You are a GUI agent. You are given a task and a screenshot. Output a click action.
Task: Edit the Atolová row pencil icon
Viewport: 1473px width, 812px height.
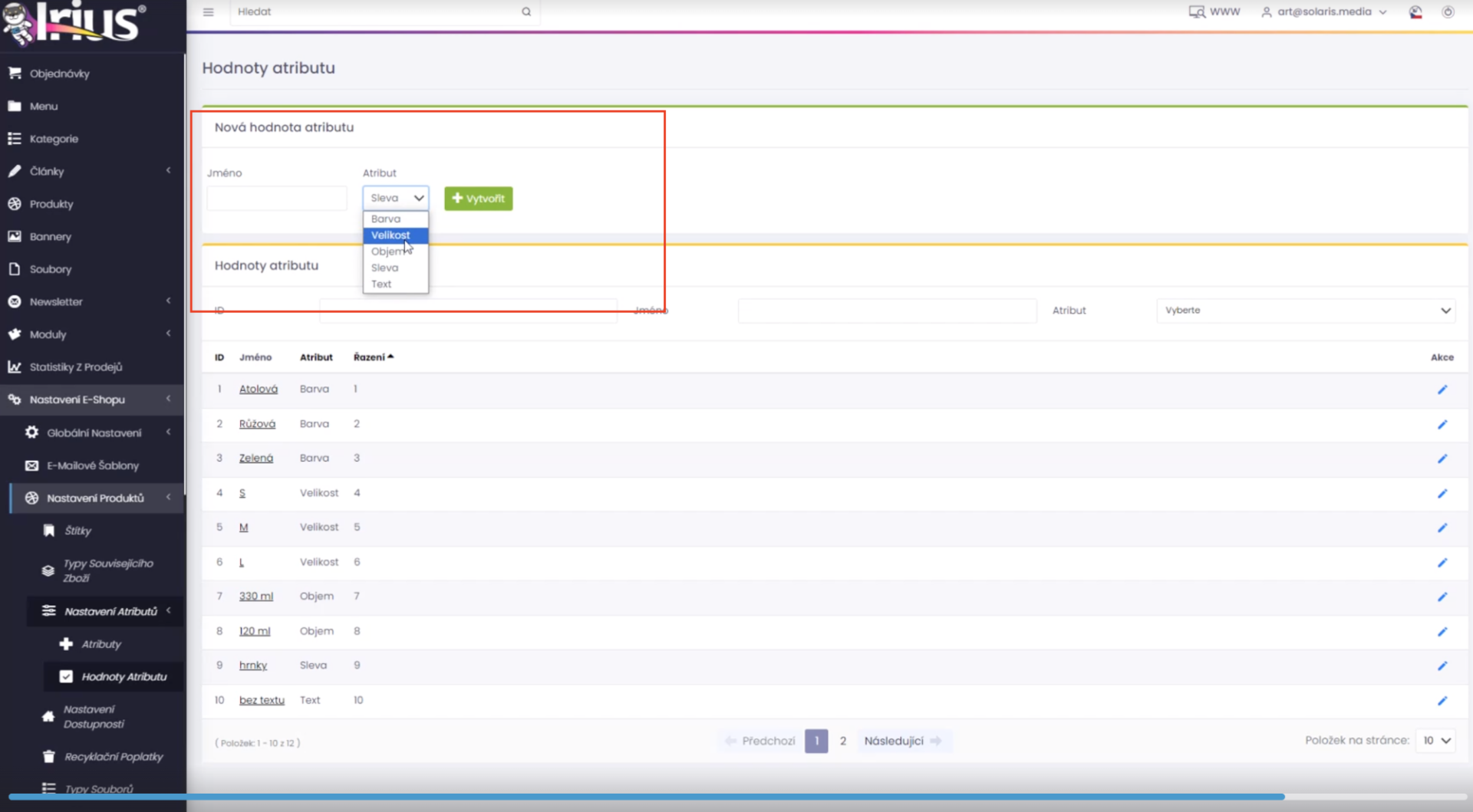coord(1442,390)
